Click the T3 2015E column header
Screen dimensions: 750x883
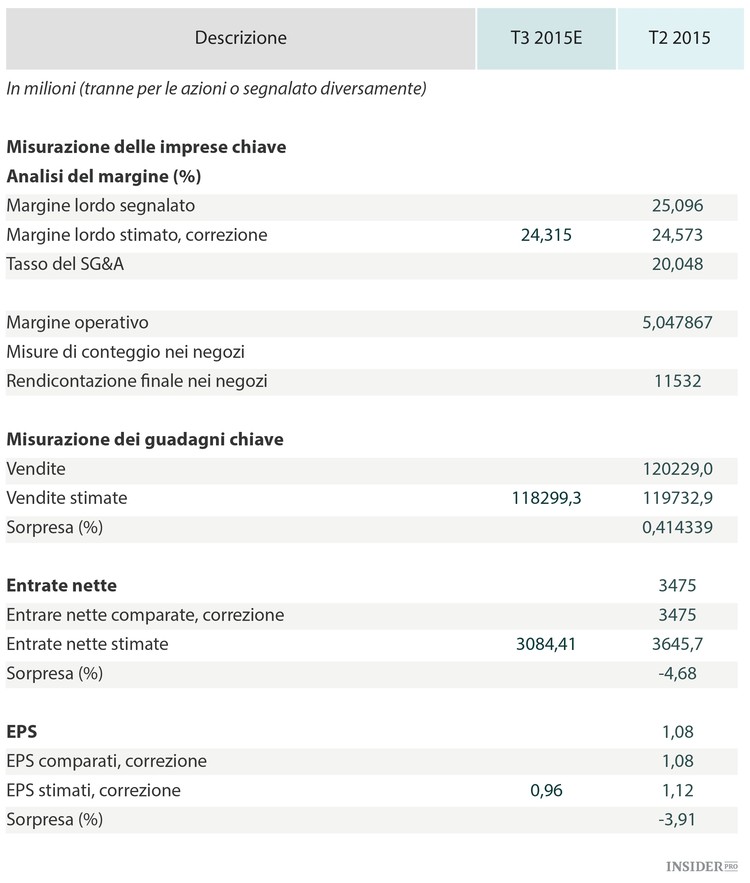coord(544,38)
